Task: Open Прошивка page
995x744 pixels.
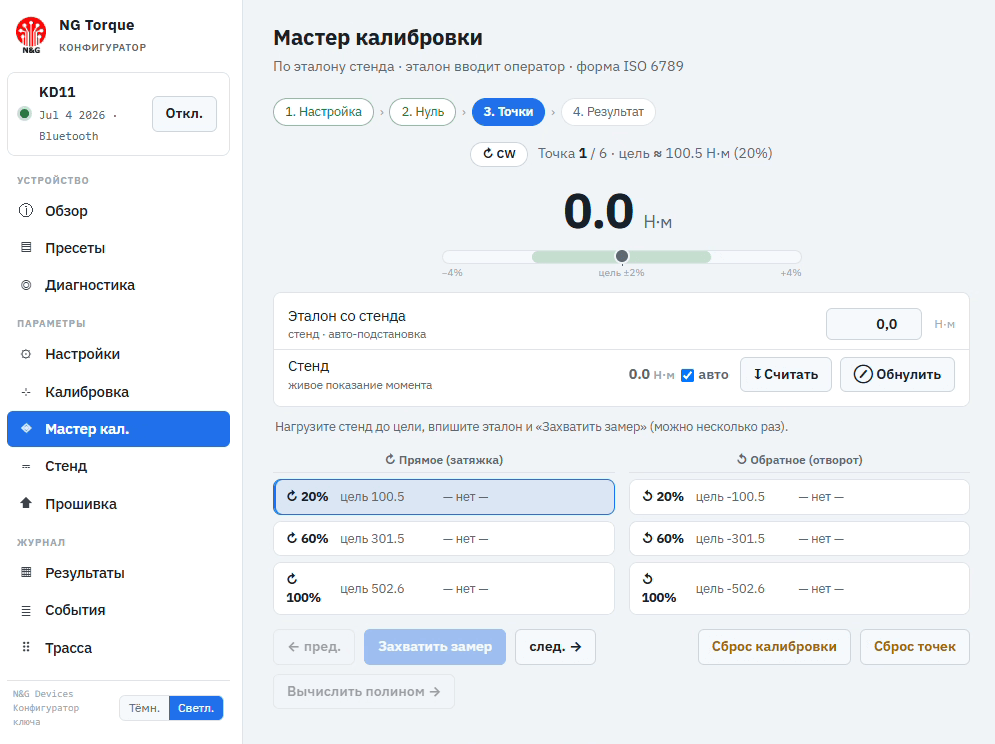Action: click(x=119, y=503)
